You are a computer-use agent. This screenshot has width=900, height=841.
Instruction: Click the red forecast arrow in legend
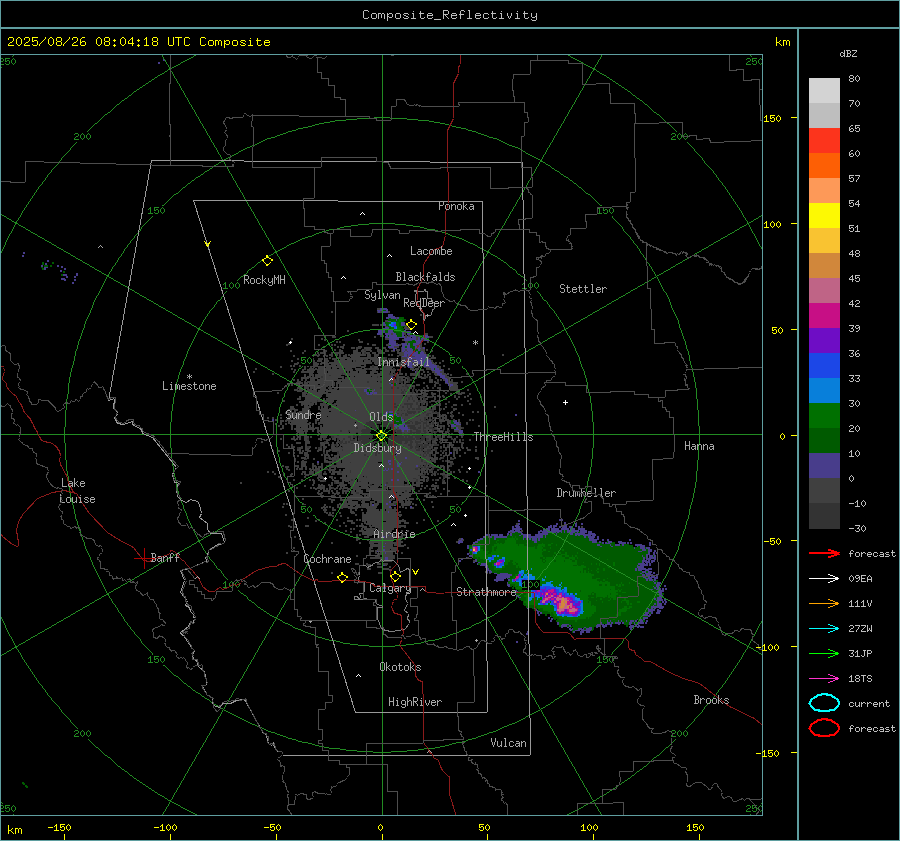[824, 553]
